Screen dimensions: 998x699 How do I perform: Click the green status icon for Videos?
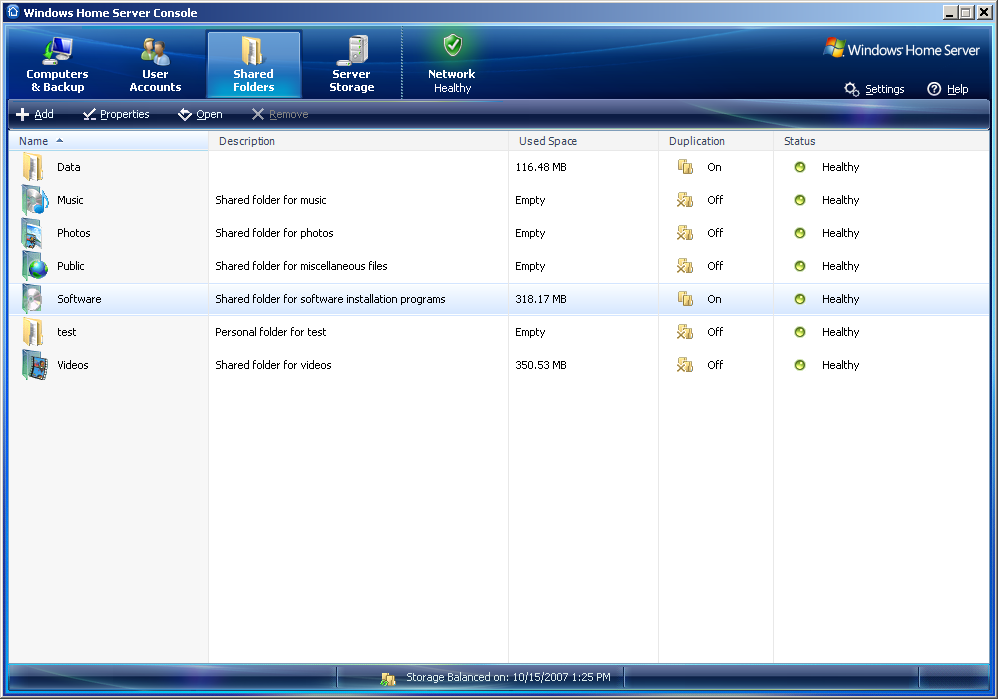(800, 365)
